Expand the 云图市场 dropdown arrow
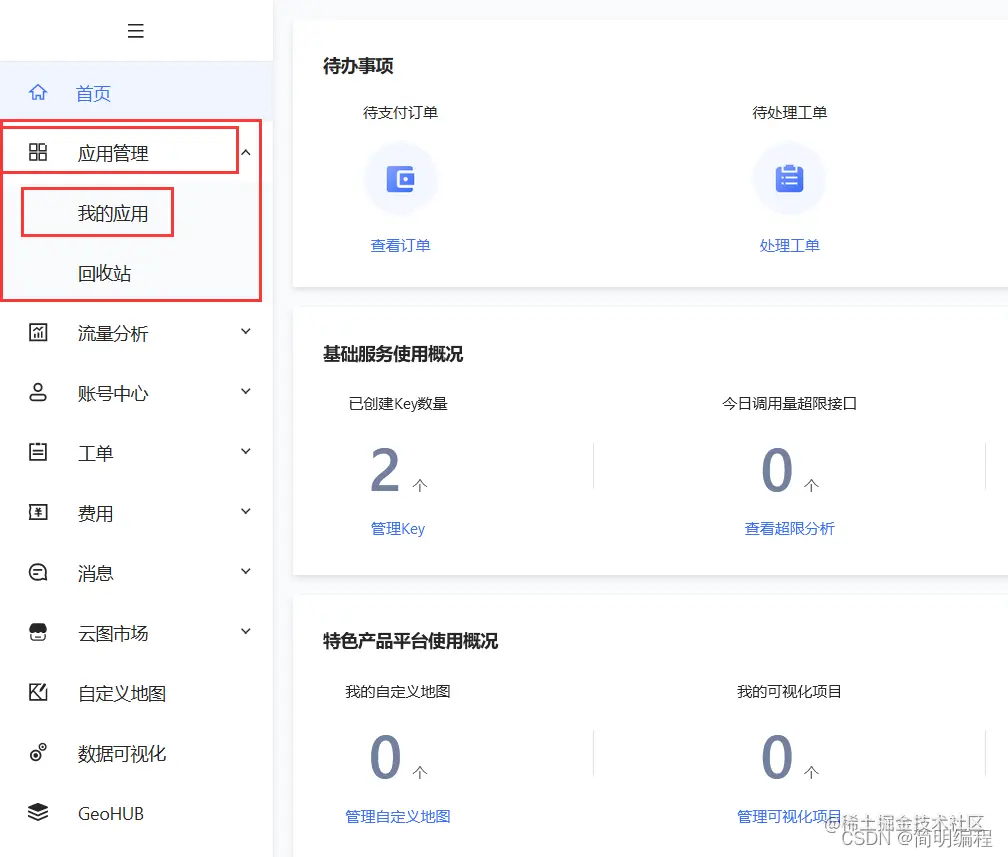 (x=245, y=631)
